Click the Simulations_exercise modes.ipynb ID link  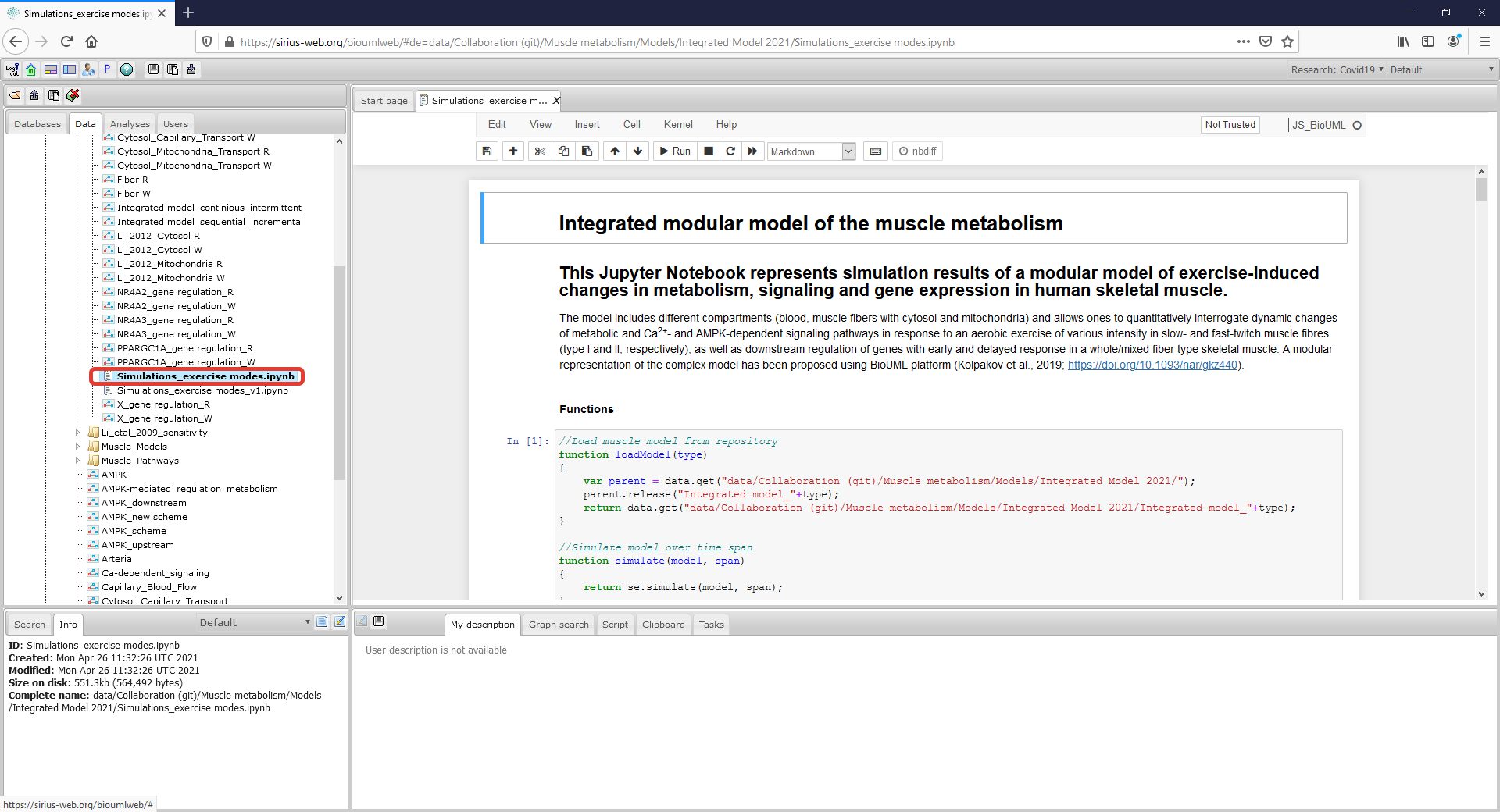[x=103, y=646]
